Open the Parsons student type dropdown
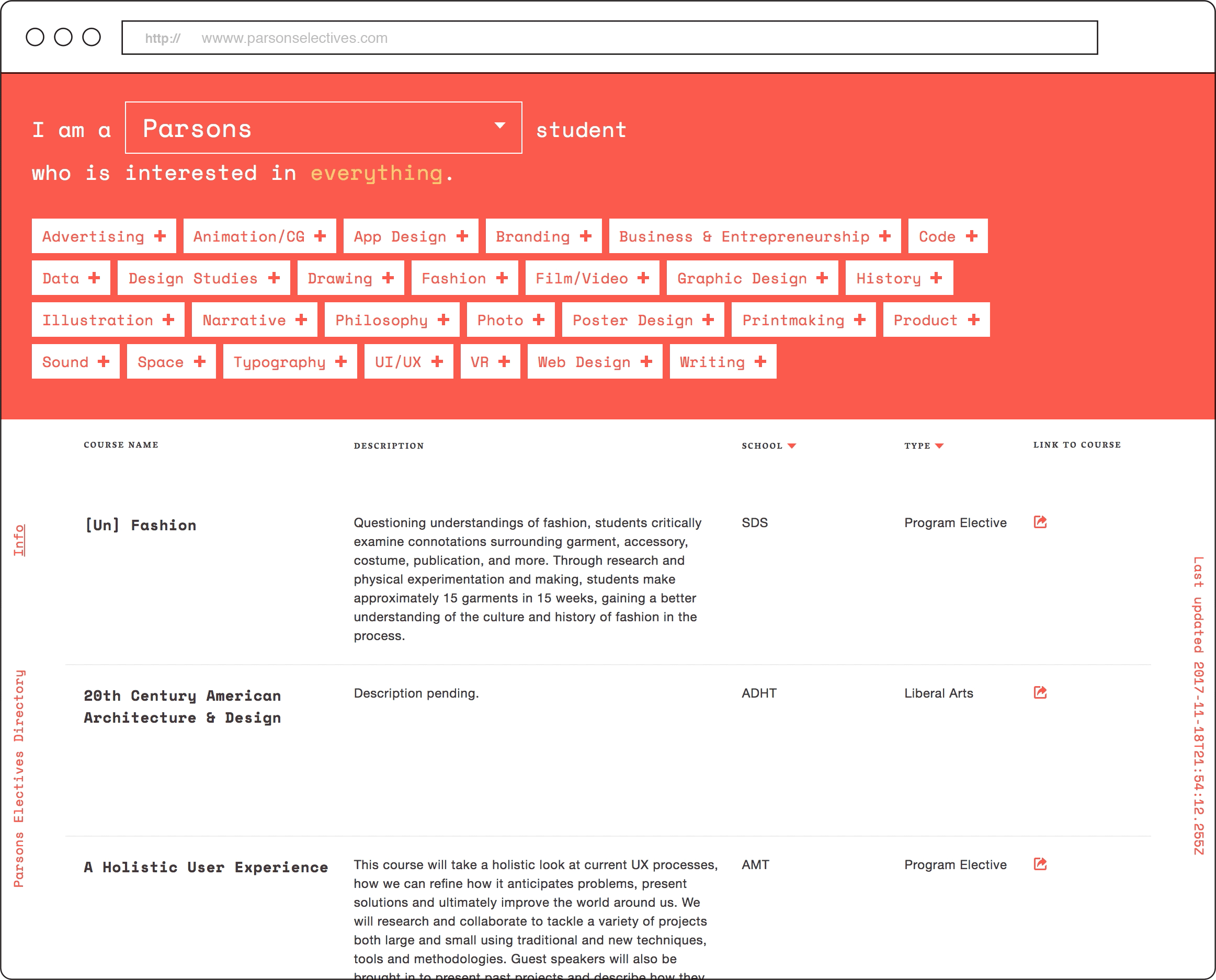Screen dimensions: 1216x980 pos(323,128)
